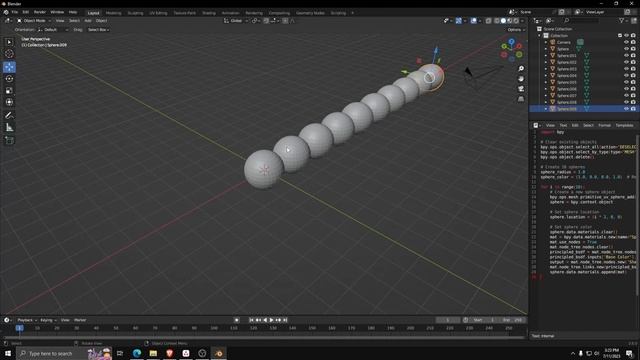Open the Global transform orientation dropdown
Screen dimensions: 640x360
click(x=236, y=20)
